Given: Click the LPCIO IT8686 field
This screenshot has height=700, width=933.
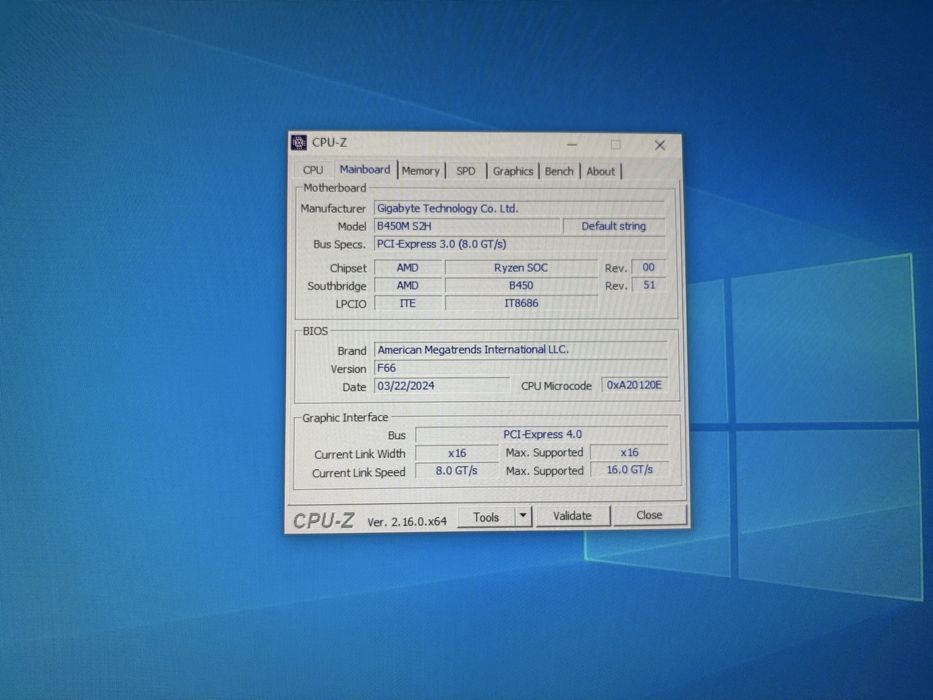Looking at the screenshot, I should (x=521, y=304).
